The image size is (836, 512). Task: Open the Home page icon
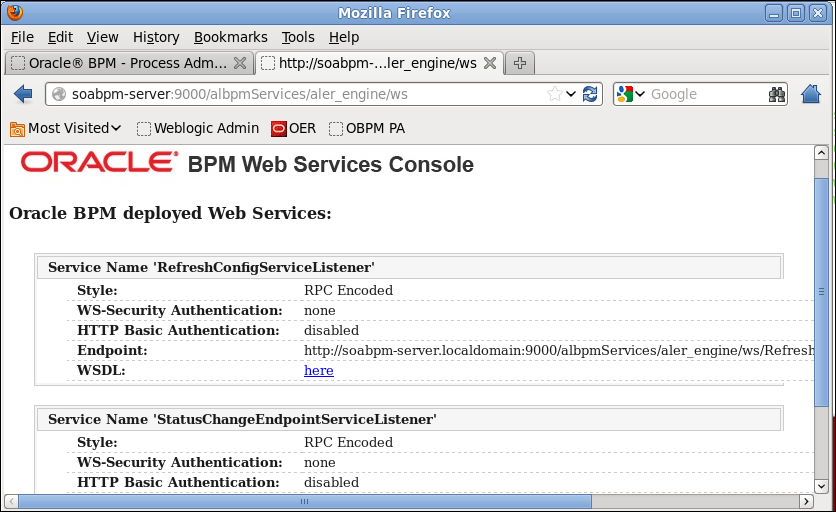[x=810, y=94]
